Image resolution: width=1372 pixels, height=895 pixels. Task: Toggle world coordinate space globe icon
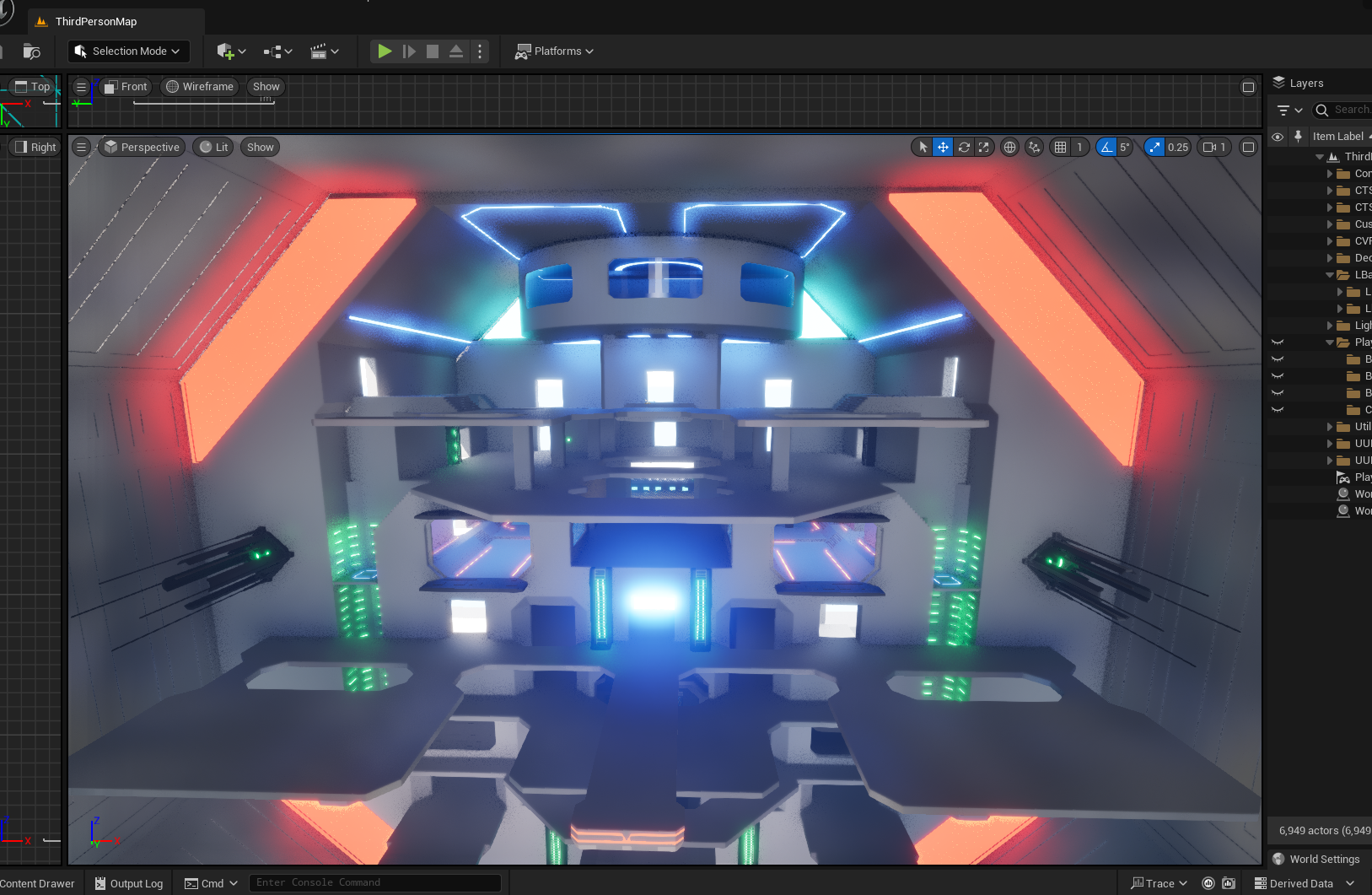1009,147
